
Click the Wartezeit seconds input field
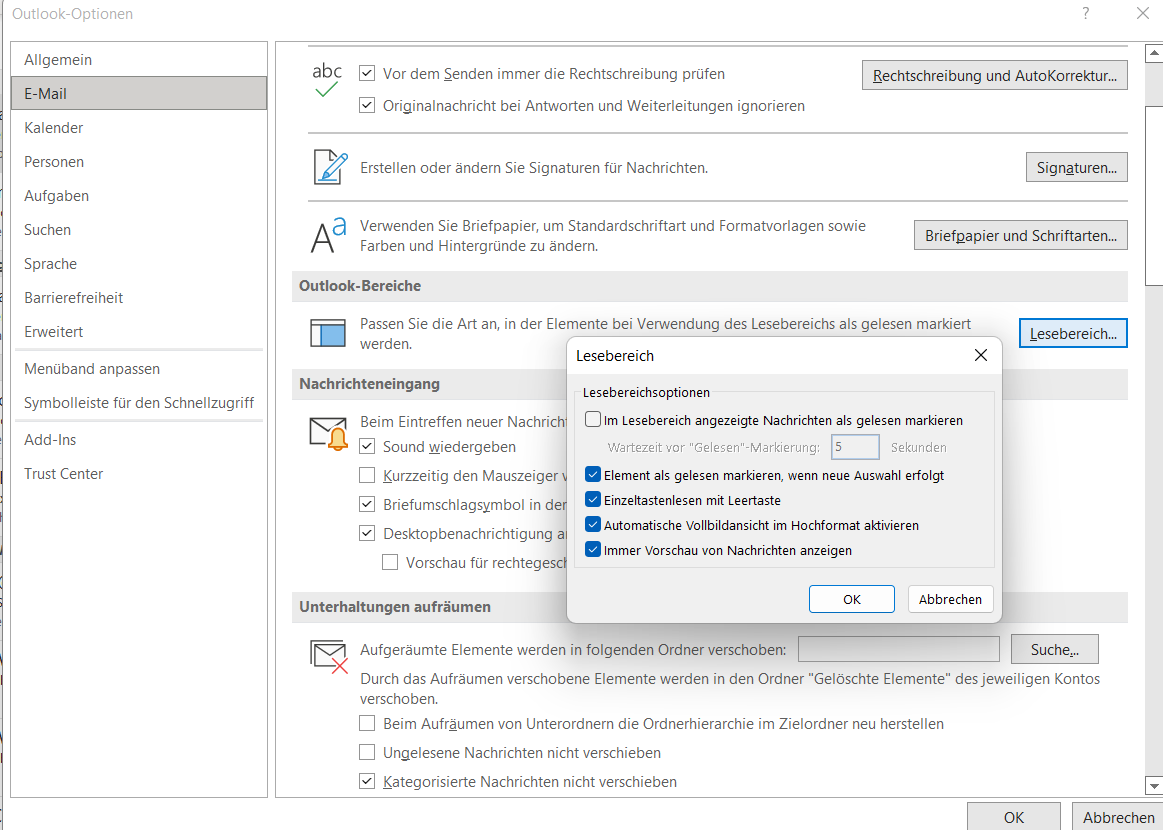[855, 447]
